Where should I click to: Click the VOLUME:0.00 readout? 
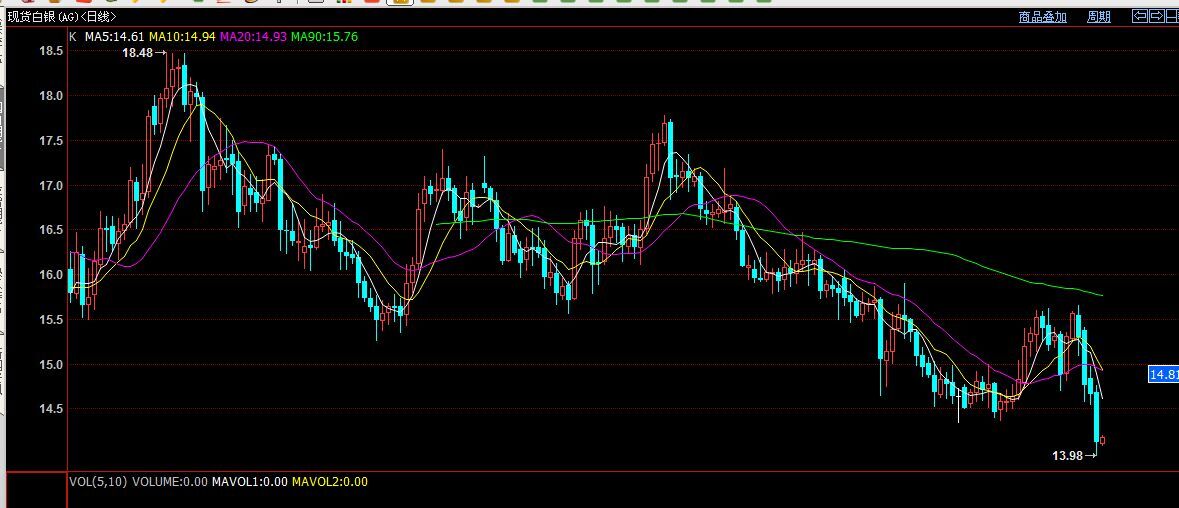[x=170, y=482]
